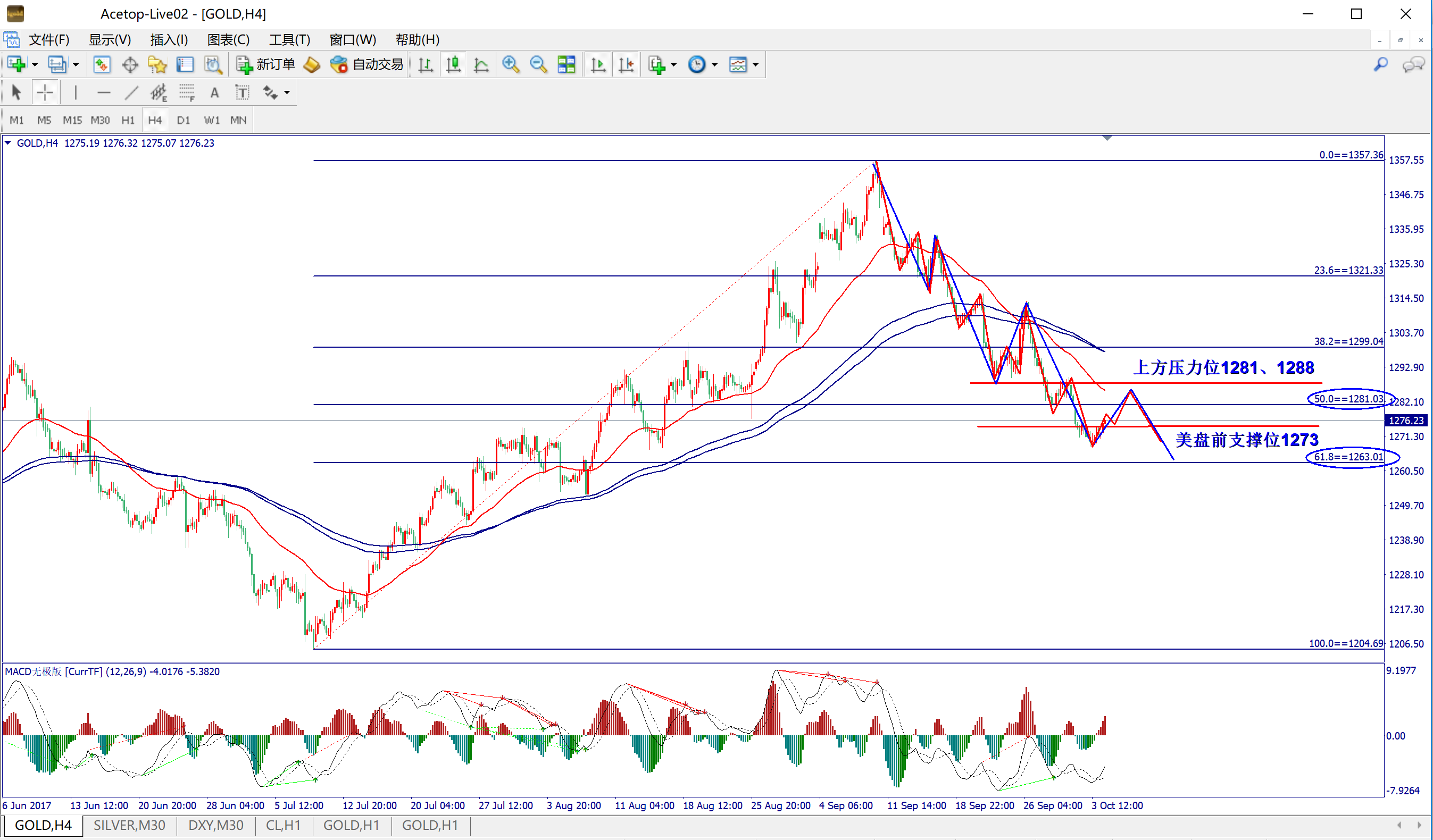Open the tile windows layout icon

(566, 65)
